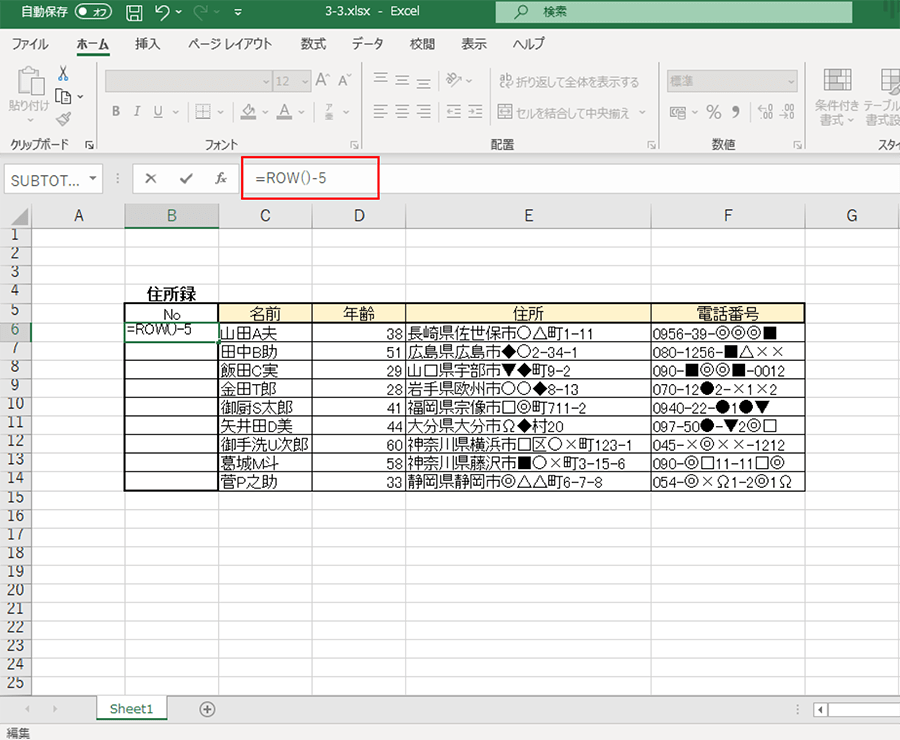Open the 挿入 ribbon tab
The height and width of the screenshot is (740, 900).
tap(148, 44)
